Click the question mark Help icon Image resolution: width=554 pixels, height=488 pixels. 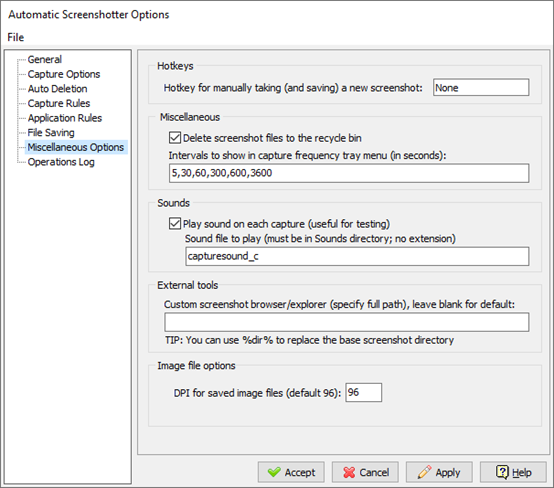(x=502, y=472)
